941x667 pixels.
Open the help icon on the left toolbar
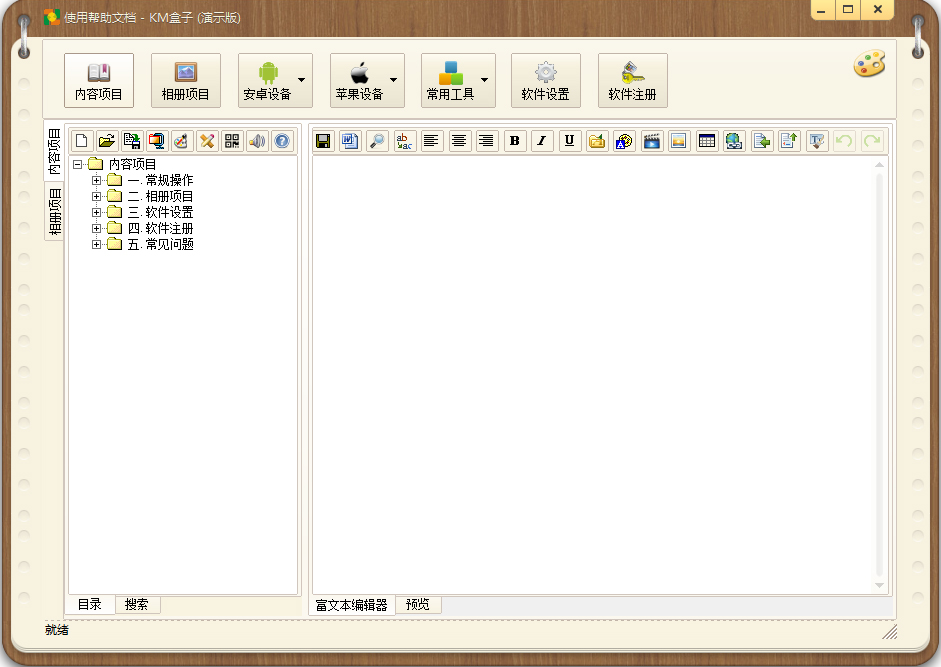point(281,141)
